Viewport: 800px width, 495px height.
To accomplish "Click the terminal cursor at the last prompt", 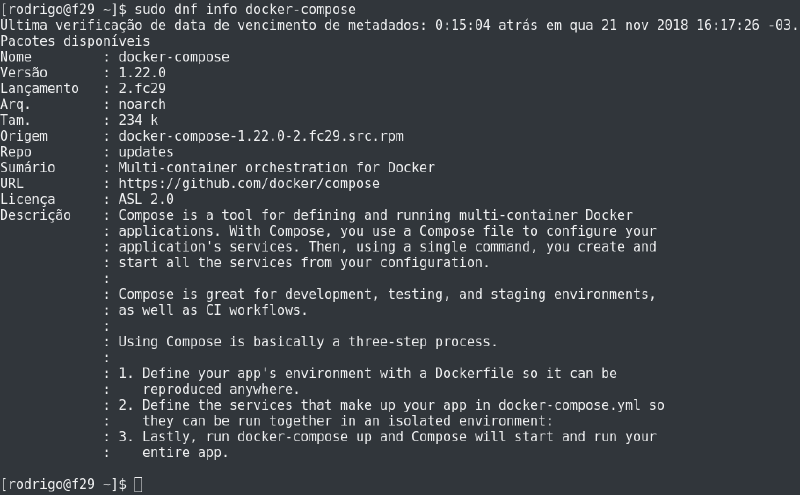I will pyautogui.click(x=138, y=485).
